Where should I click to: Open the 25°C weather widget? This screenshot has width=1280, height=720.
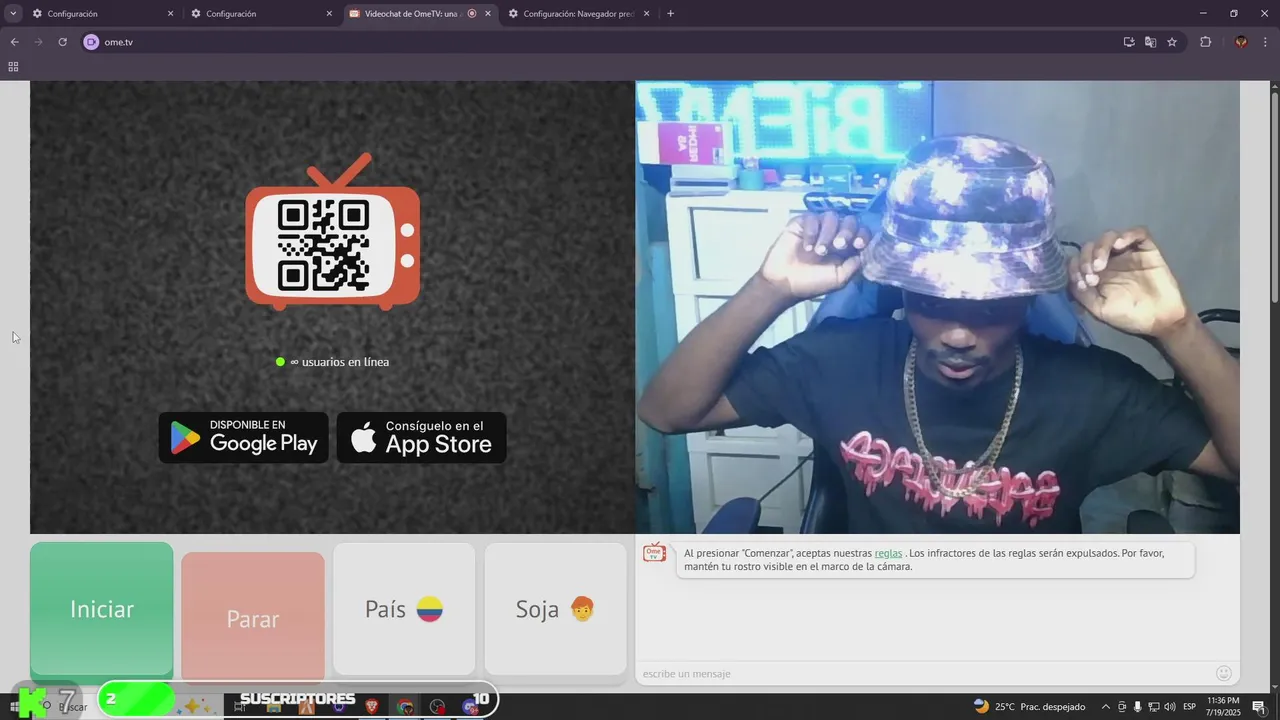pyautogui.click(x=1029, y=706)
